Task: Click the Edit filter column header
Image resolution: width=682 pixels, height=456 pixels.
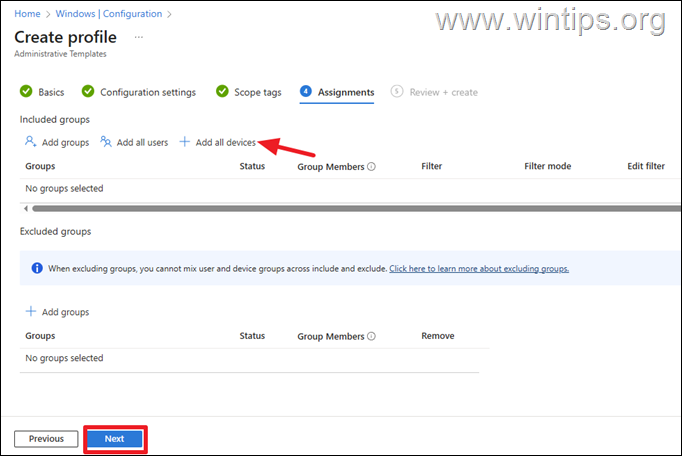Action: [x=646, y=166]
